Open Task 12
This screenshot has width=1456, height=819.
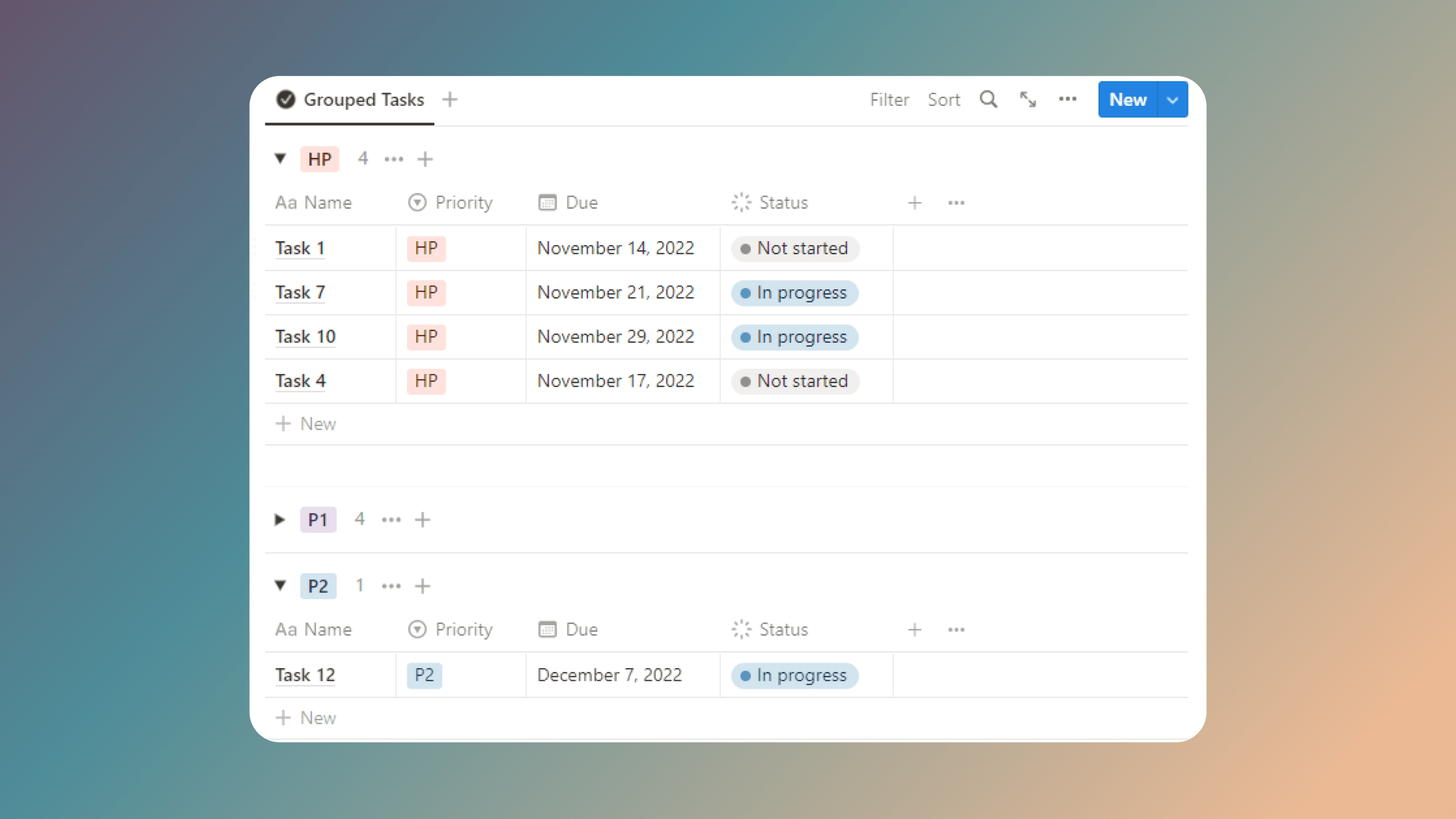(305, 675)
